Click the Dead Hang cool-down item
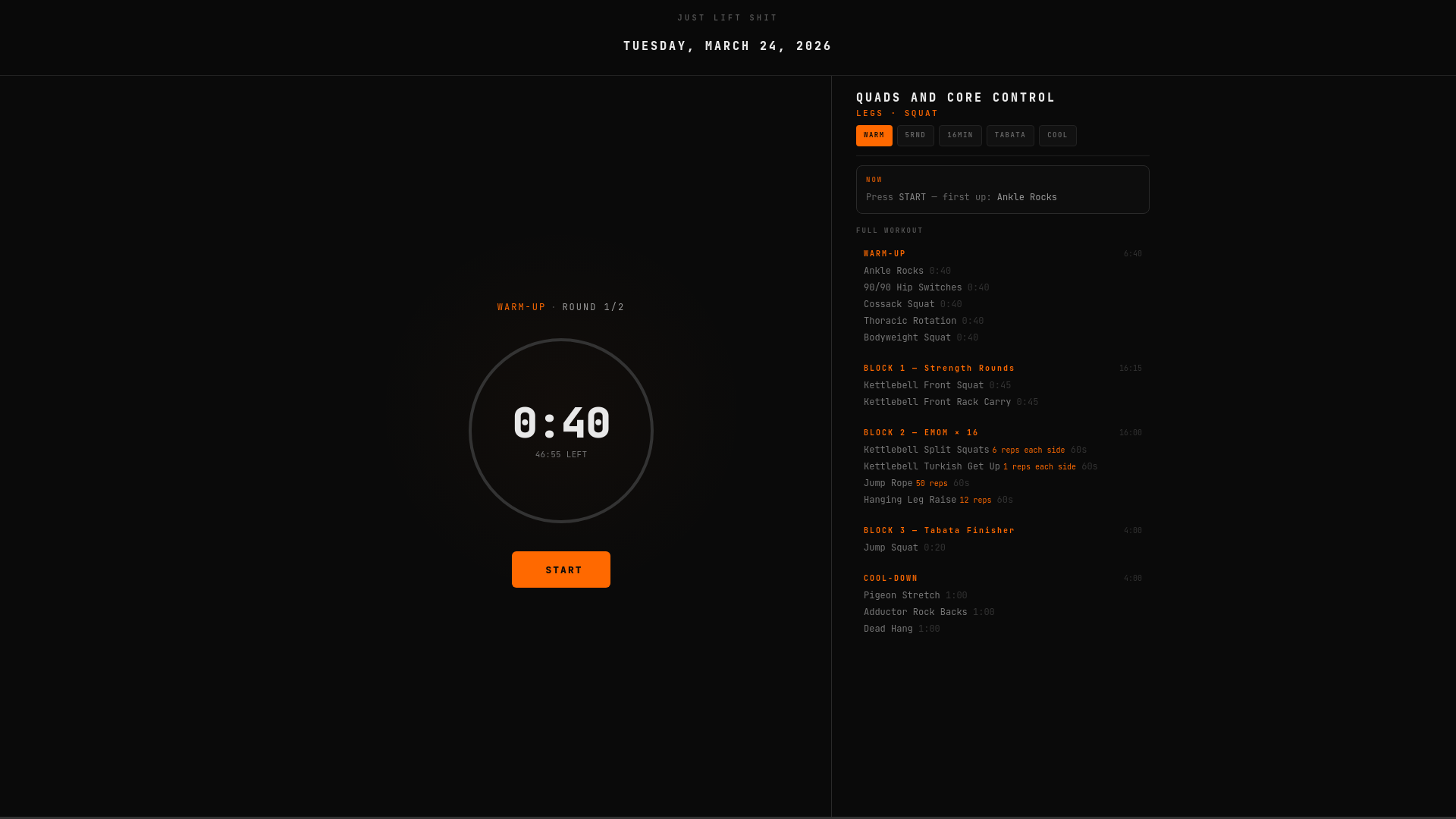 click(x=888, y=629)
